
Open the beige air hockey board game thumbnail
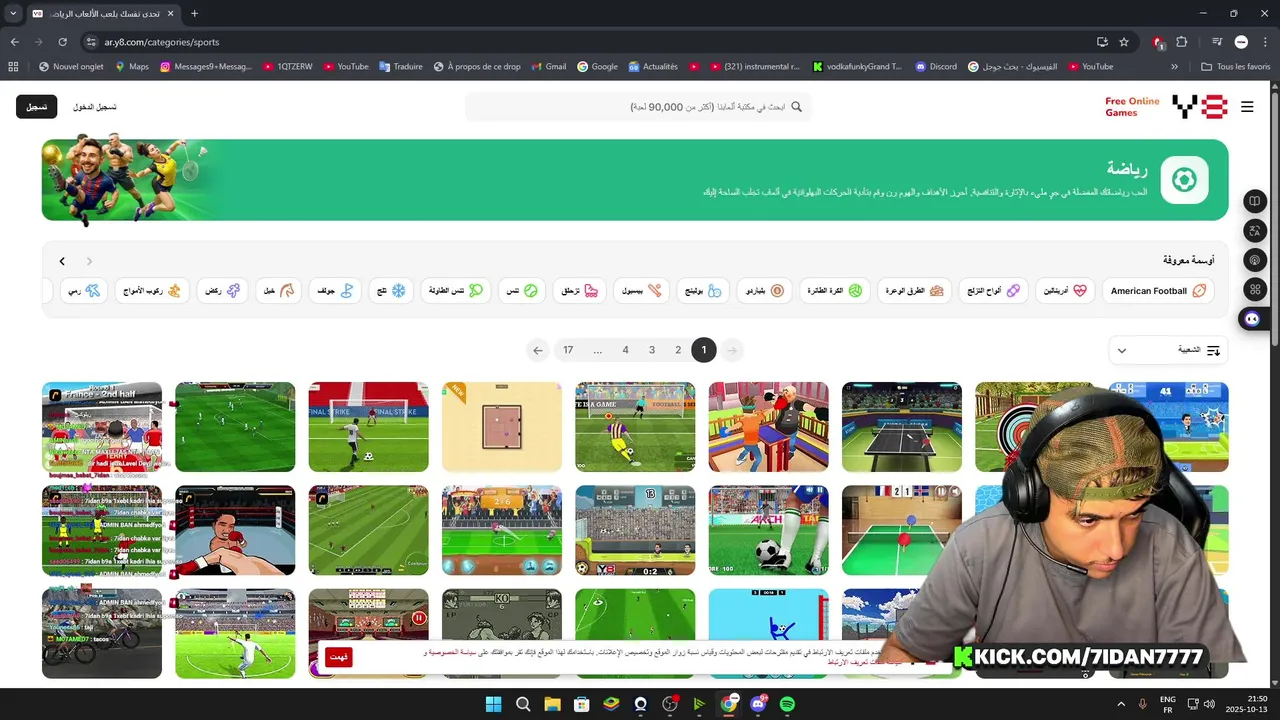(502, 427)
